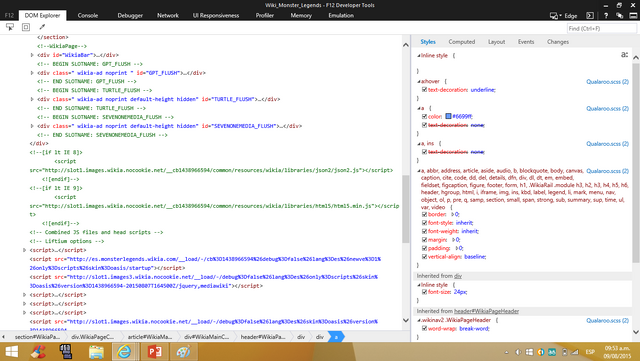
Task: Collapse the .wikinav2 .WikiaPageHeader rule
Action: pyautogui.click(x=418, y=320)
